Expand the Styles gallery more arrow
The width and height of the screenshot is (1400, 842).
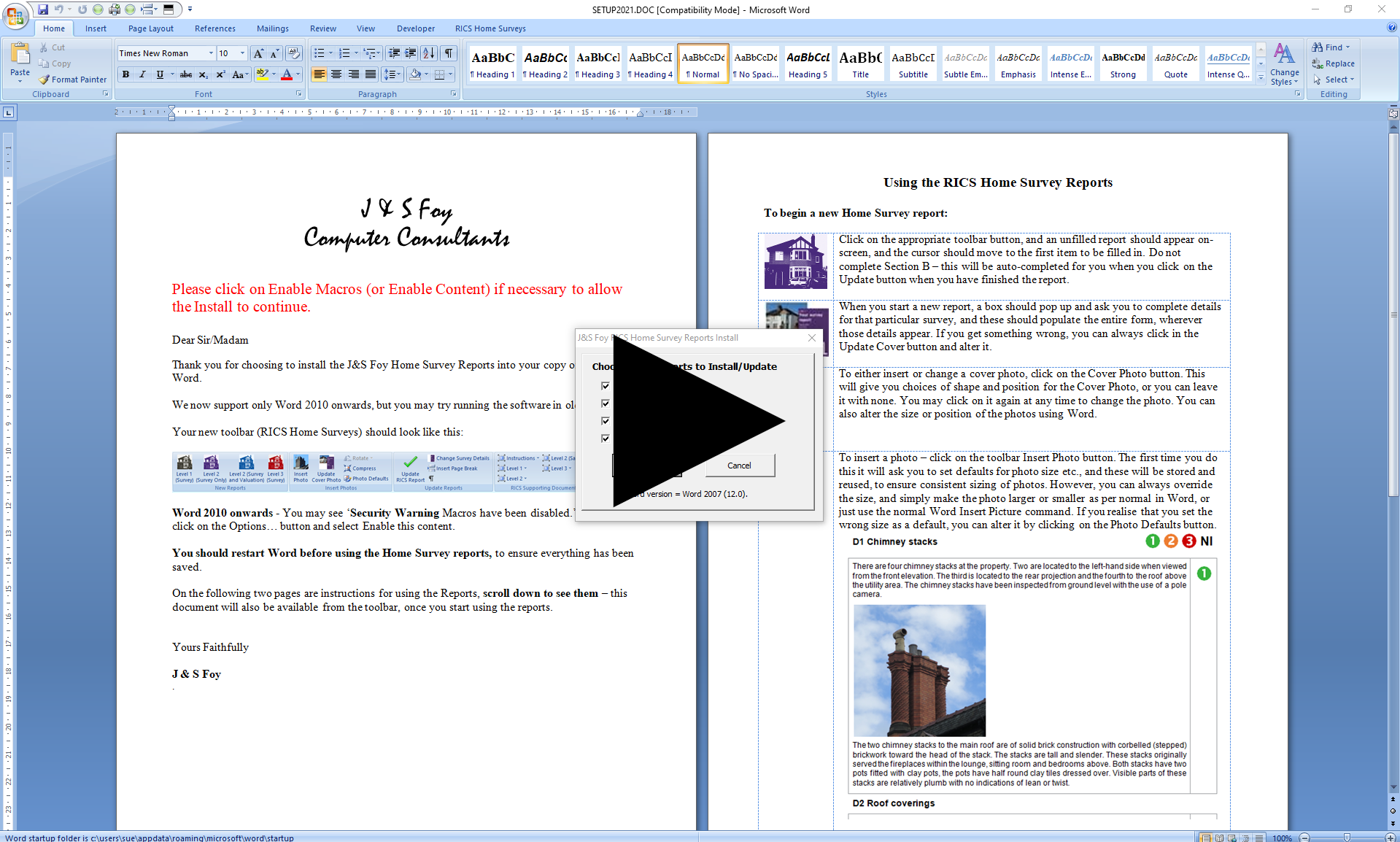[1261, 77]
